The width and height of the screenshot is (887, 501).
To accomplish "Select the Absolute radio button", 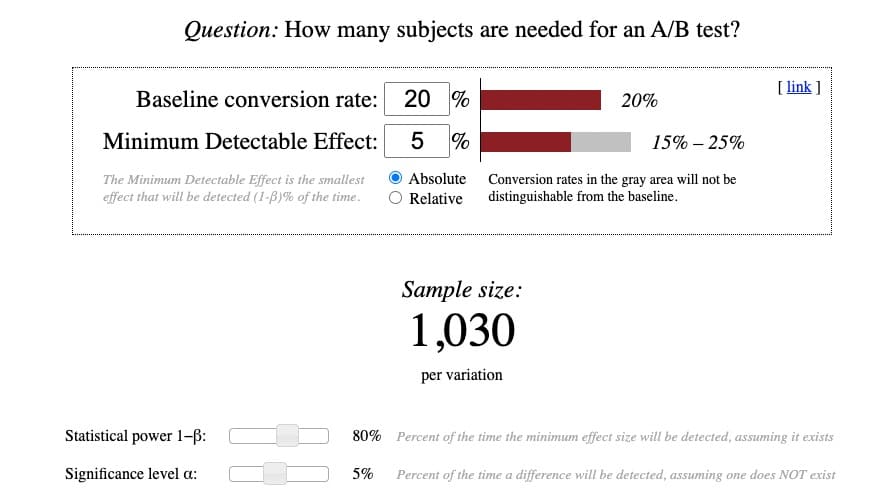I will (x=395, y=178).
